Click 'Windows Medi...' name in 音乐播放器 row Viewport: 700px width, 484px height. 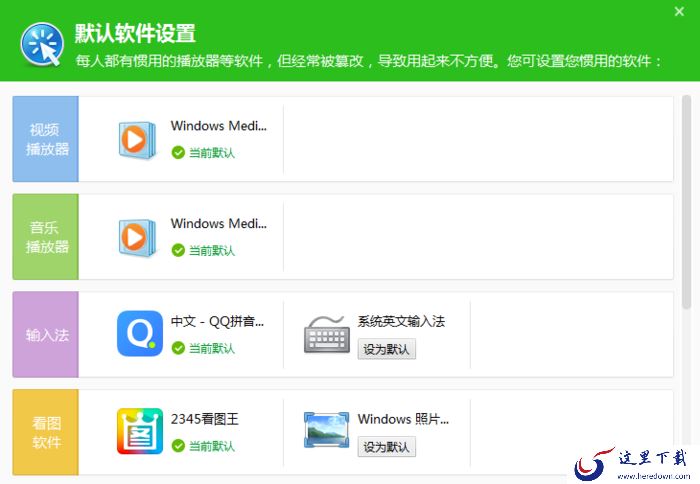[219, 224]
